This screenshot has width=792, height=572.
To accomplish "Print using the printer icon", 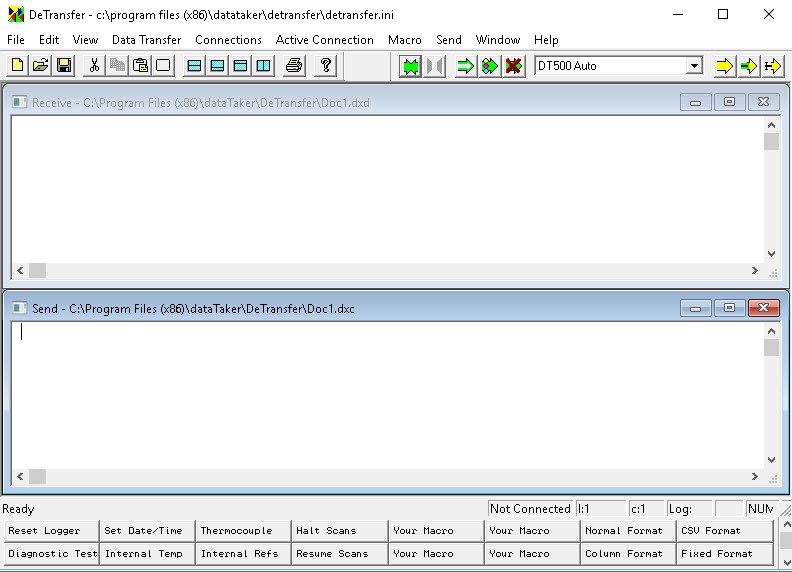I will pyautogui.click(x=294, y=66).
